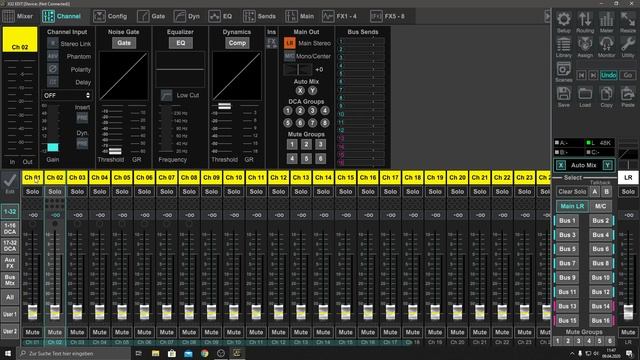Switch to the Gate tab
Viewport: 640px width, 360px height.
151,16
